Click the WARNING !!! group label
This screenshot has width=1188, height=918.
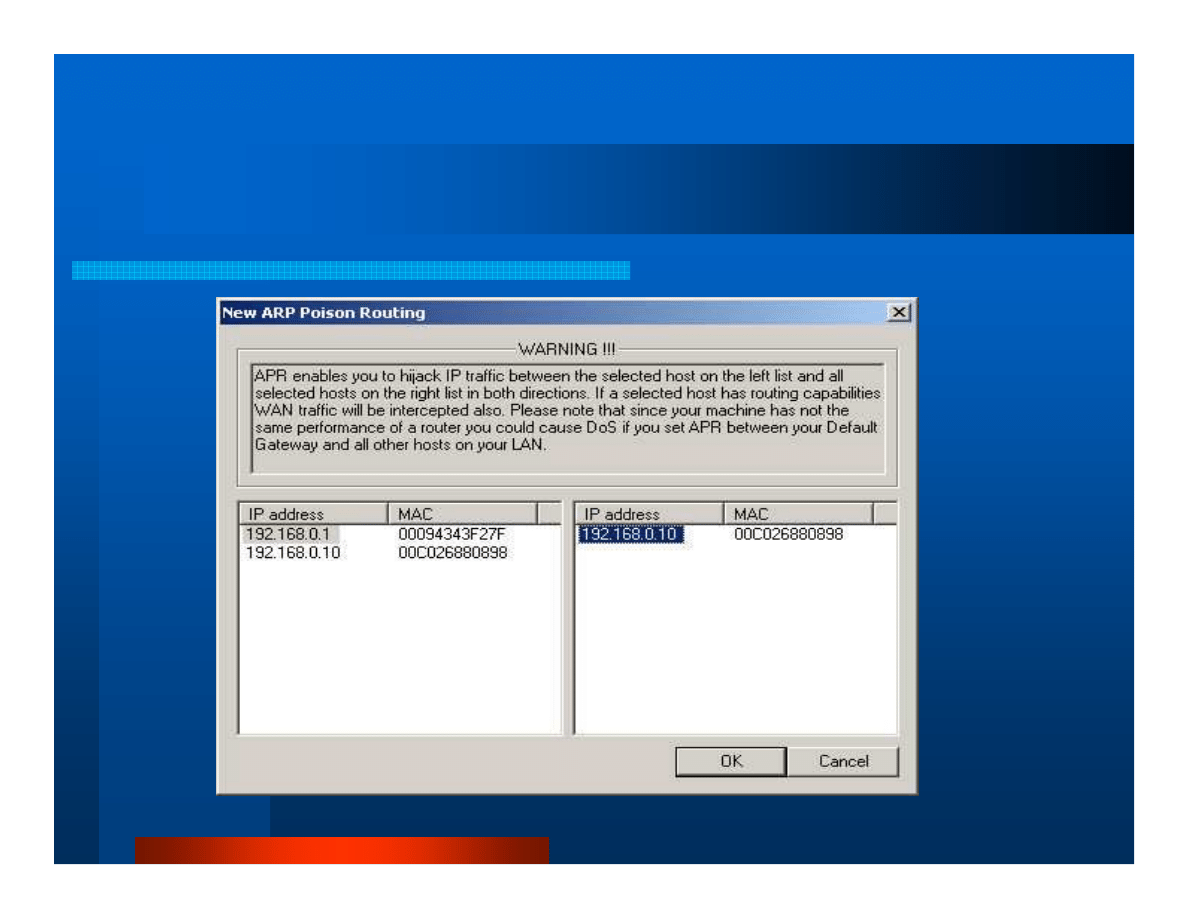click(x=566, y=349)
